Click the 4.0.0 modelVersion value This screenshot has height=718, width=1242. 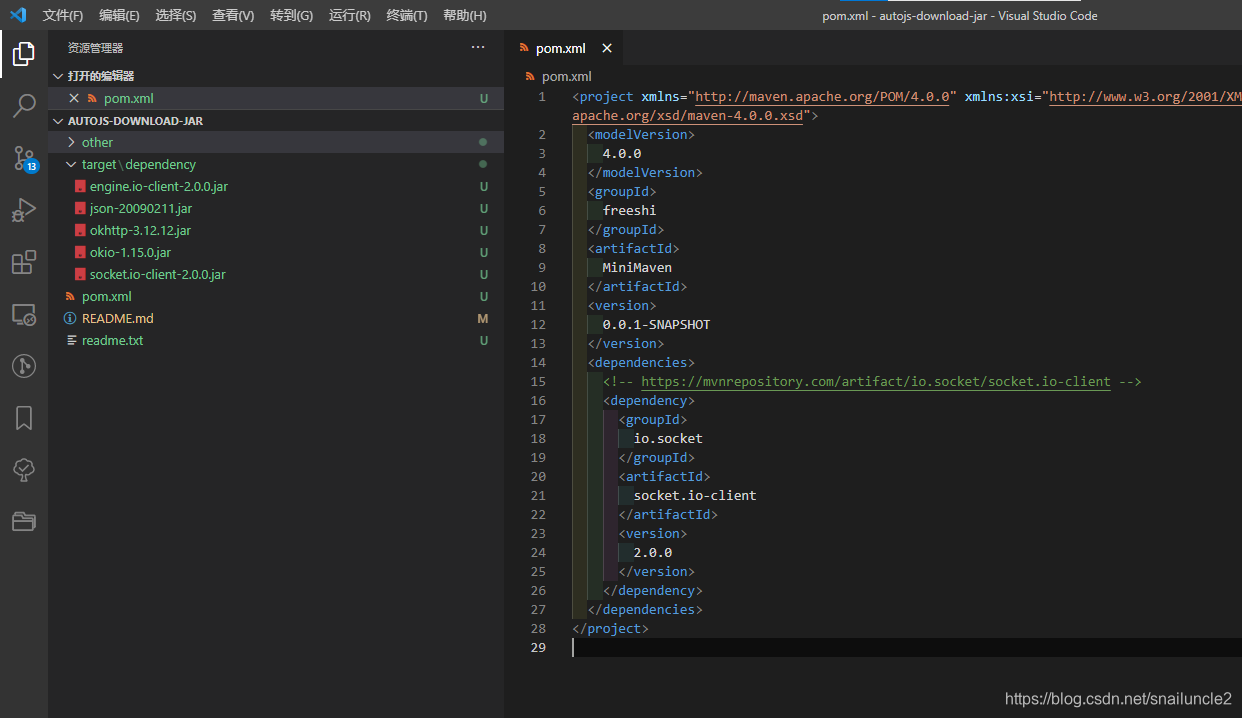621,153
